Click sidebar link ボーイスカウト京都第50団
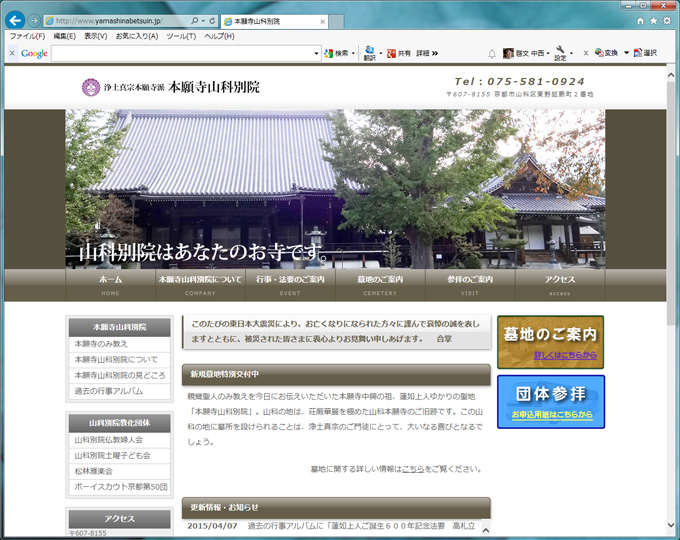This screenshot has height=540, width=680. point(119,487)
